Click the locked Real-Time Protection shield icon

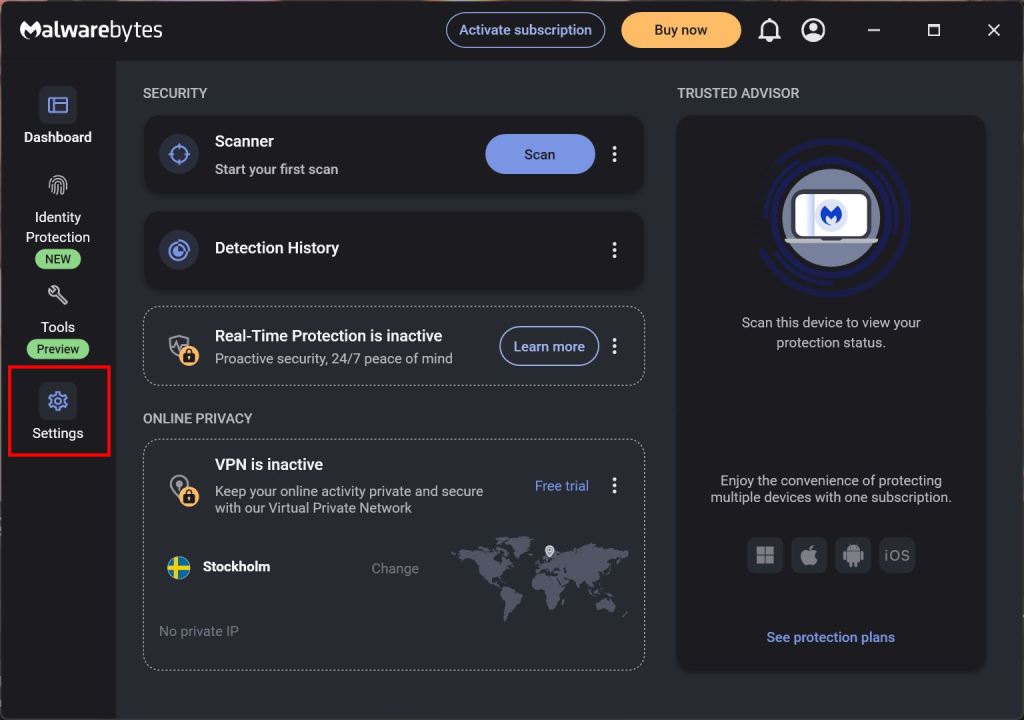(183, 349)
